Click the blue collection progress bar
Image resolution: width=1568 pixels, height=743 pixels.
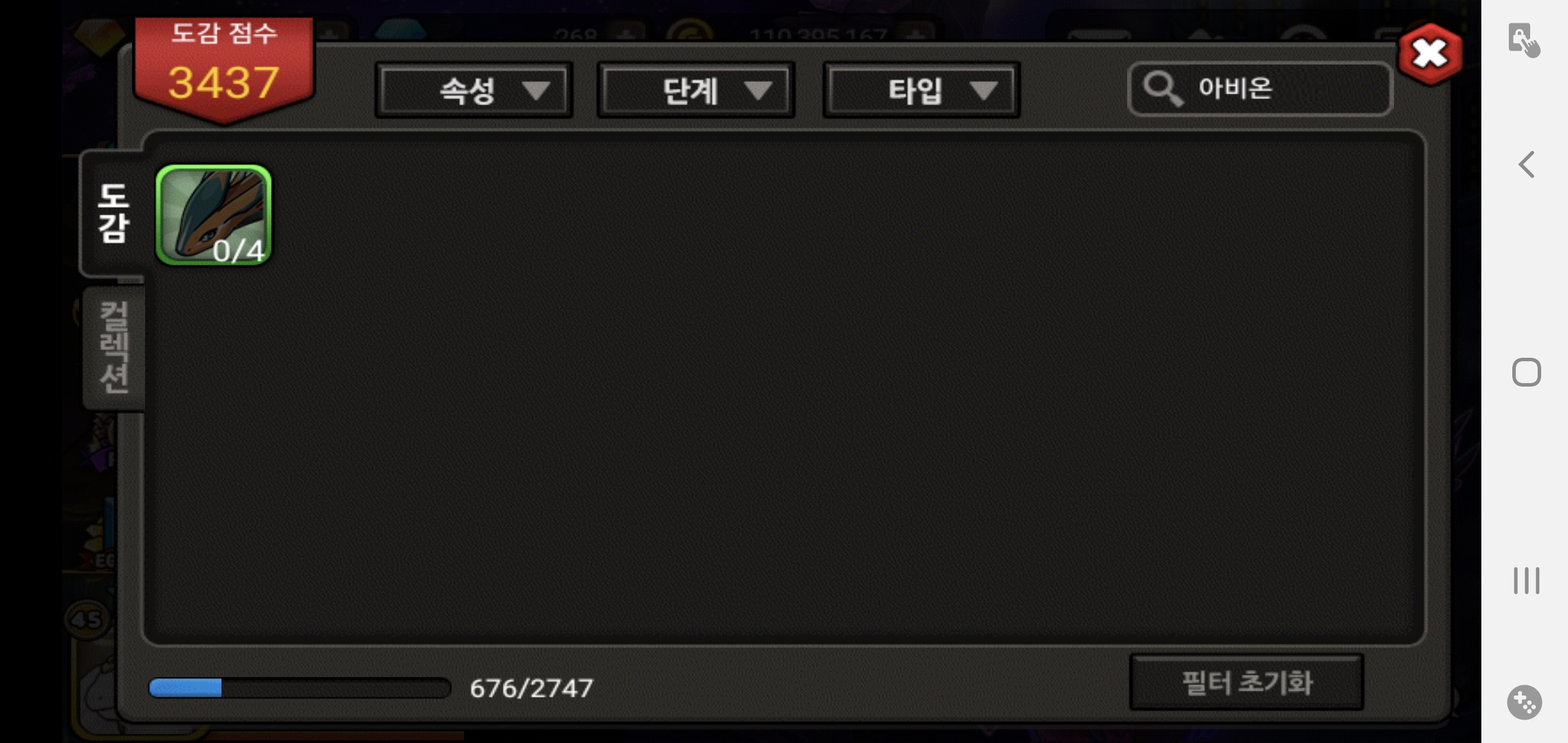click(x=300, y=688)
